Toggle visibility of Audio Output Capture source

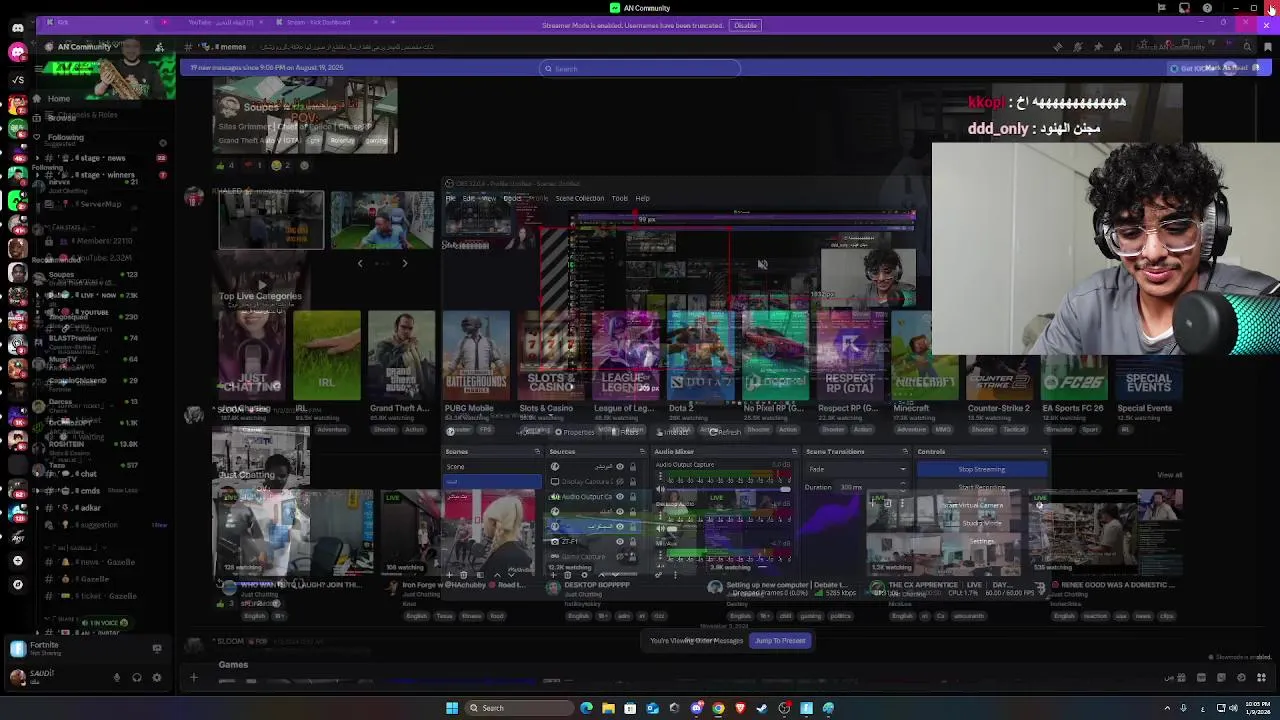point(620,496)
